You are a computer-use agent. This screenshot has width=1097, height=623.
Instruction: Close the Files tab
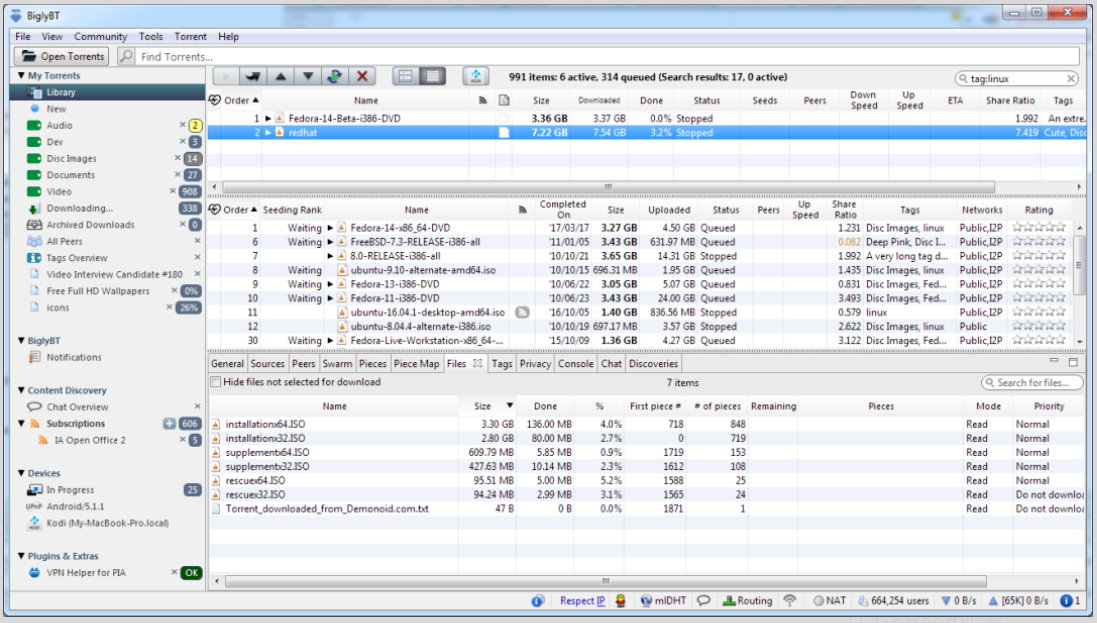(477, 363)
